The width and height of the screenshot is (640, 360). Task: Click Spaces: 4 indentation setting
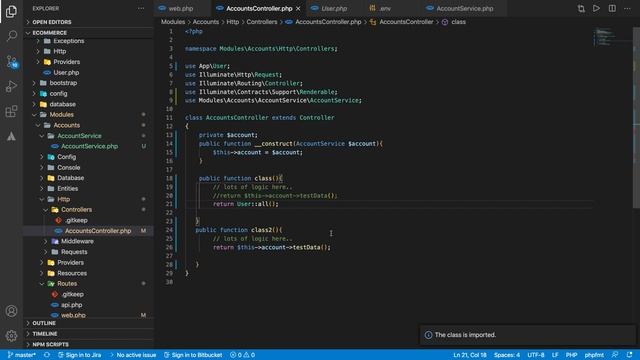pyautogui.click(x=507, y=355)
